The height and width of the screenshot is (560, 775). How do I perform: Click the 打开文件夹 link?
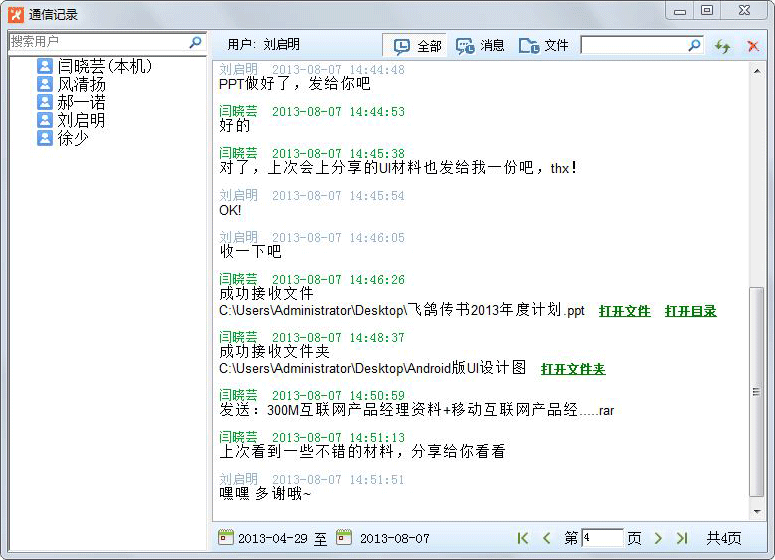pyautogui.click(x=573, y=369)
